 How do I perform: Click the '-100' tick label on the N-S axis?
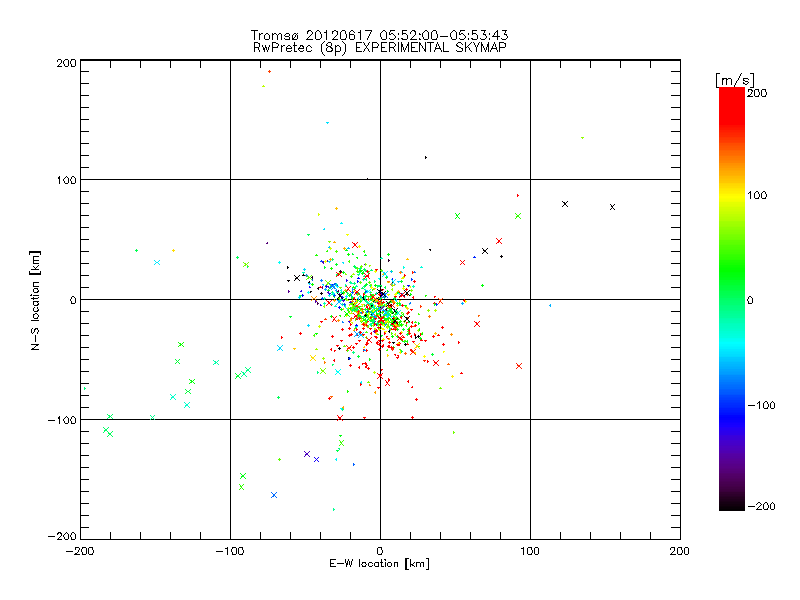click(x=62, y=420)
